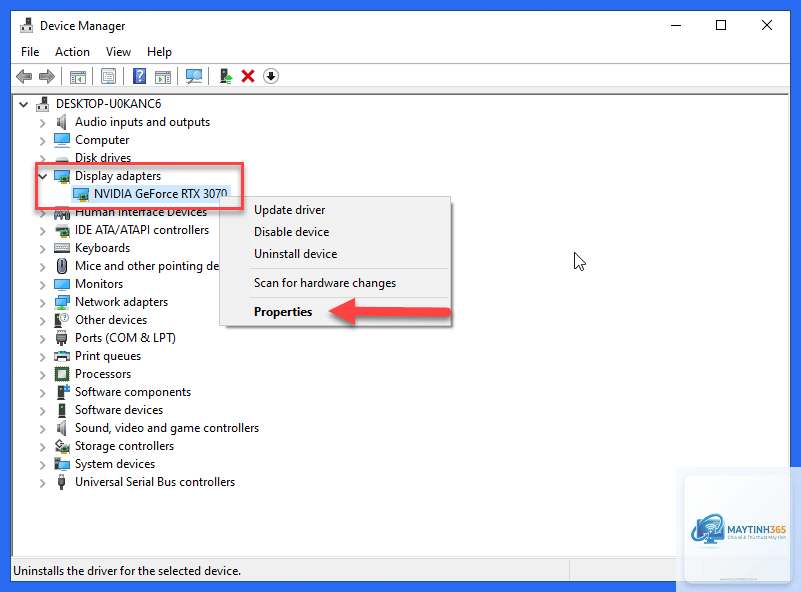Toggle the console tree show/hide icon

pyautogui.click(x=78, y=77)
